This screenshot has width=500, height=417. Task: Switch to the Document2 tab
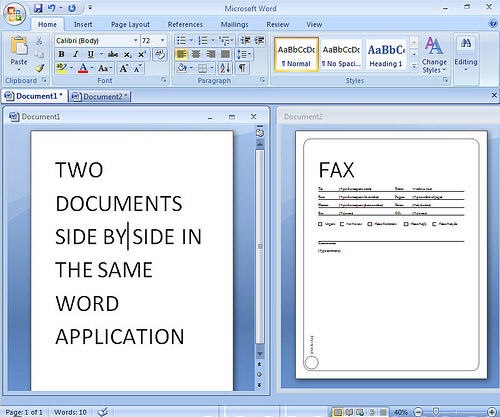point(100,97)
